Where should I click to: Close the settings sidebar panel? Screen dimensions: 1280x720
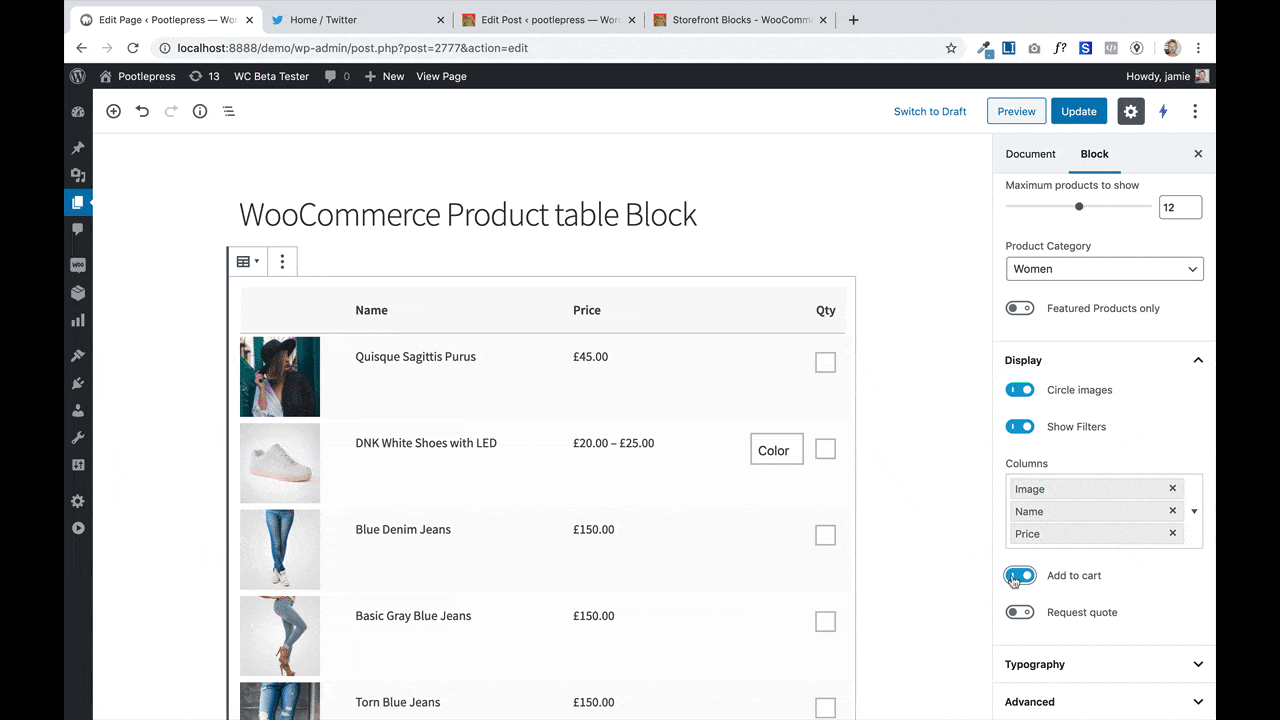[1198, 154]
